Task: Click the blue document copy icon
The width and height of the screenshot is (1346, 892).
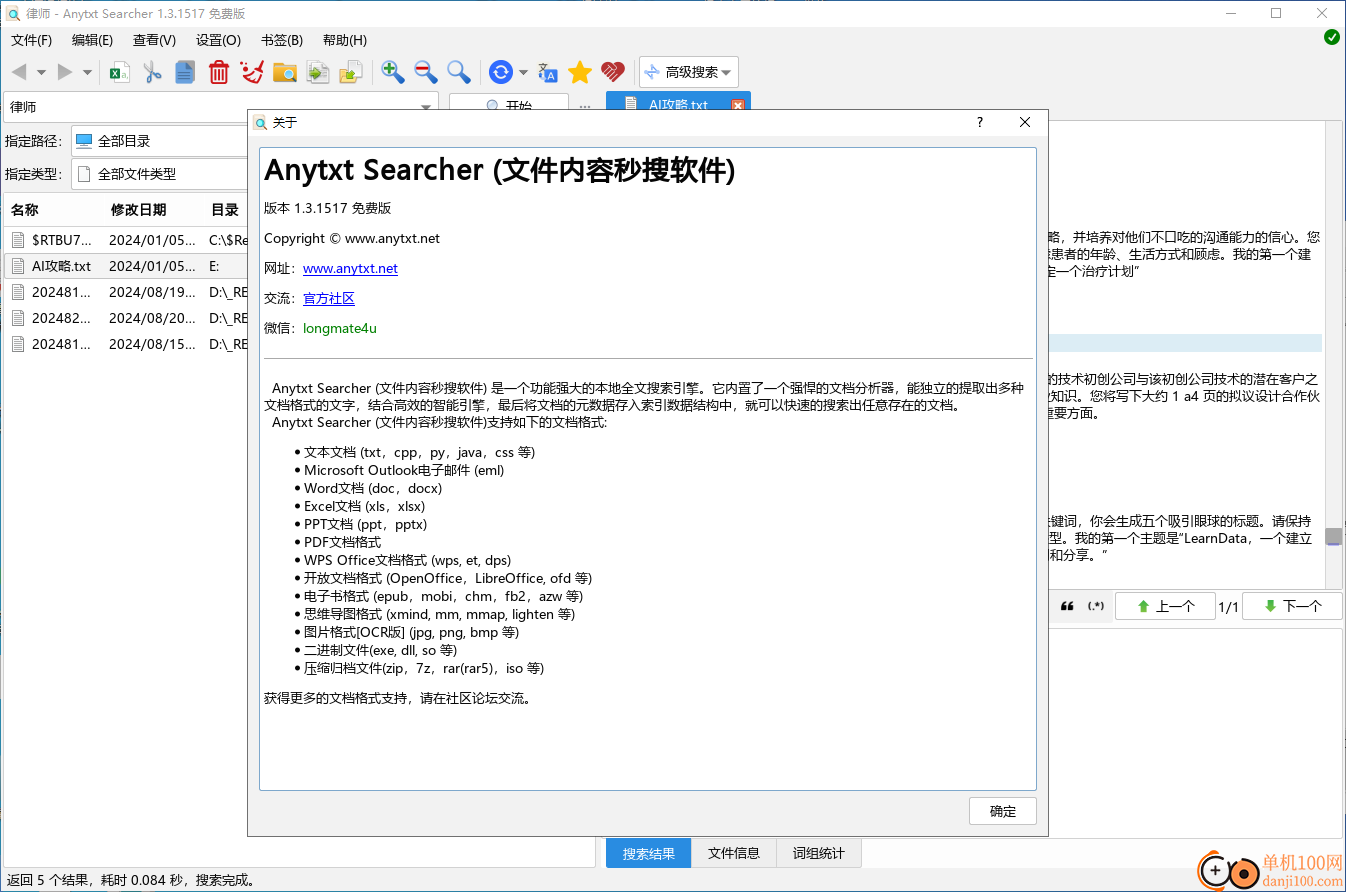Action: [185, 72]
